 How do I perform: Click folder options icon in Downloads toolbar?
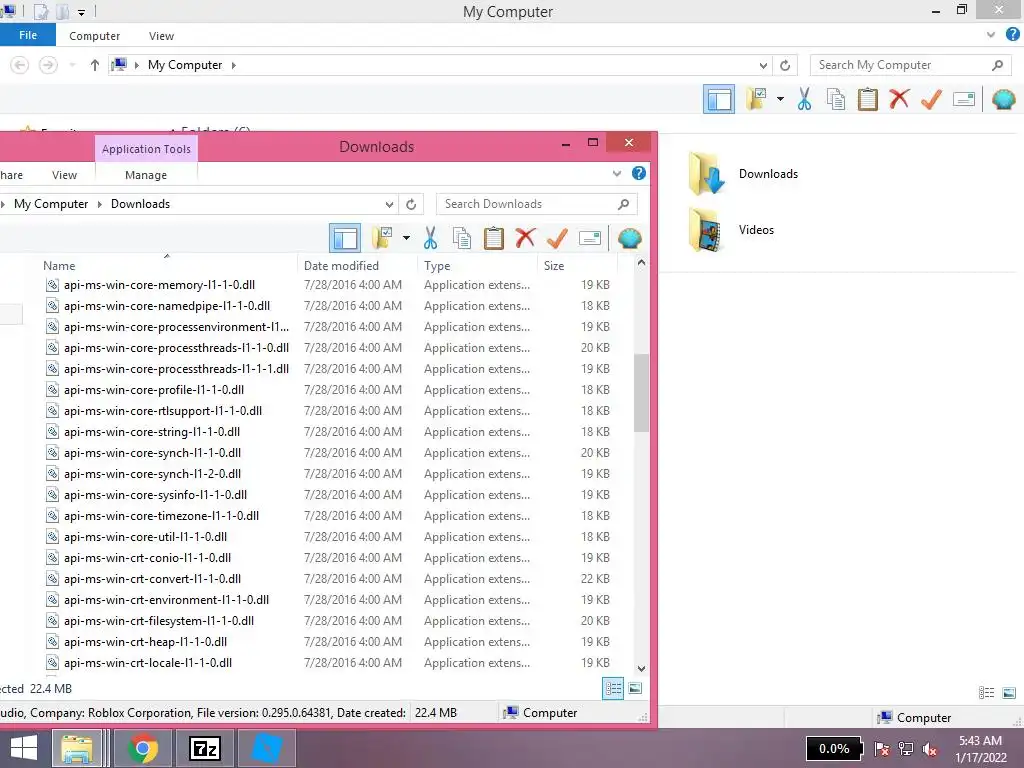[x=382, y=238]
